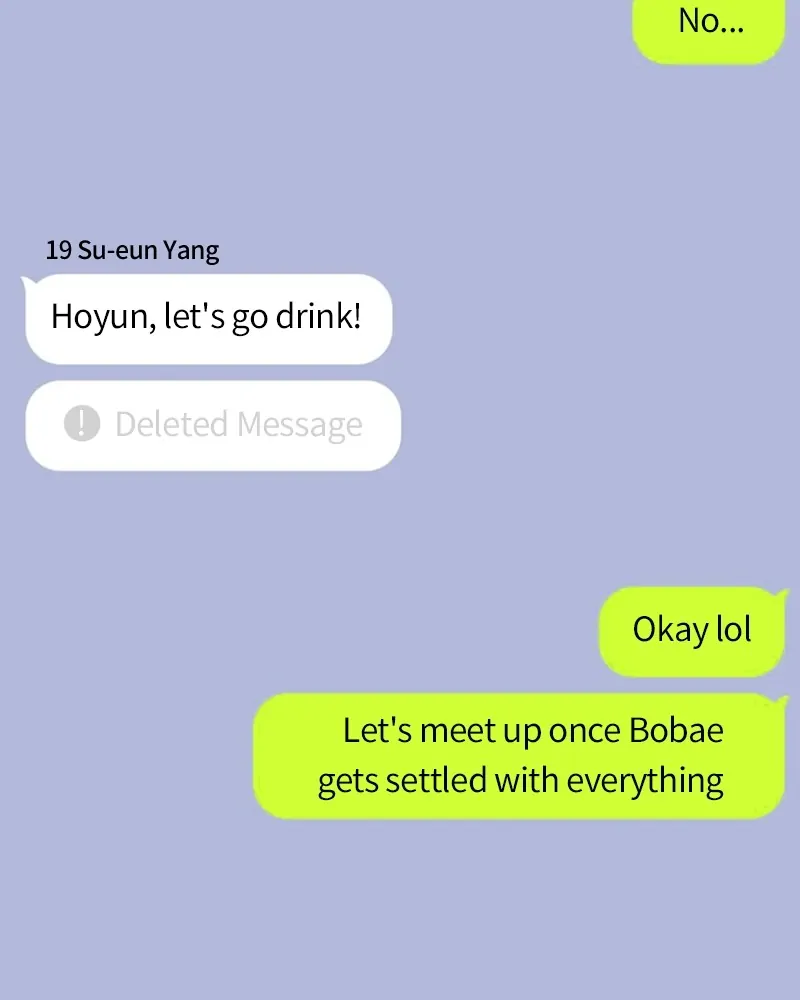
Task: Click the tail of the "Let's meet up" bubble
Action: pos(781,702)
